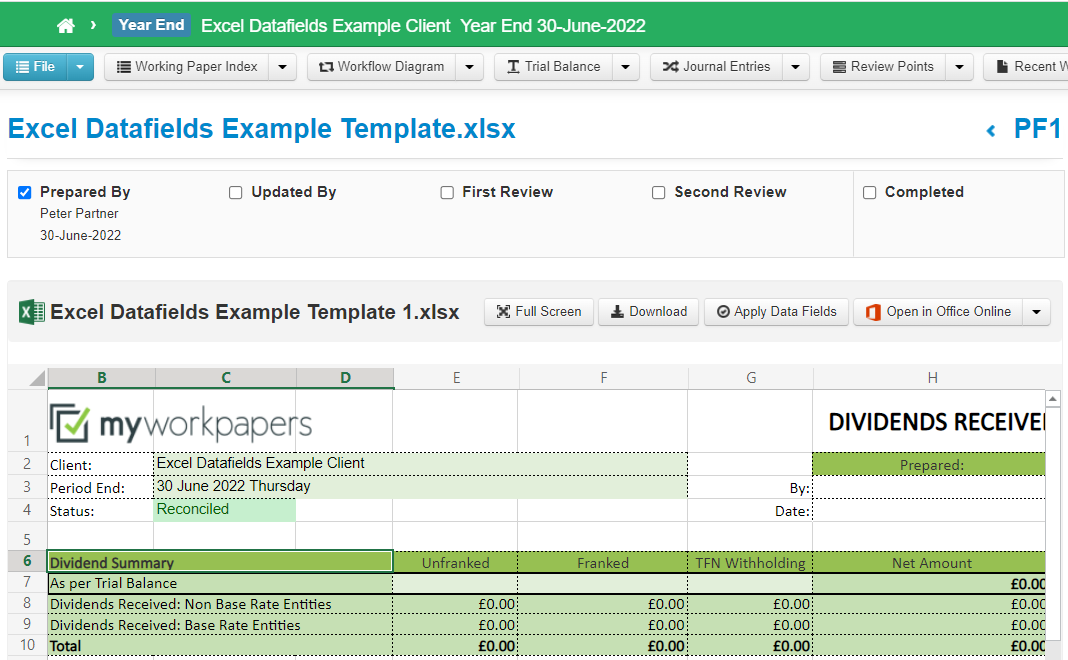Open Journal Entries
Image resolution: width=1068 pixels, height=660 pixels.
717,67
